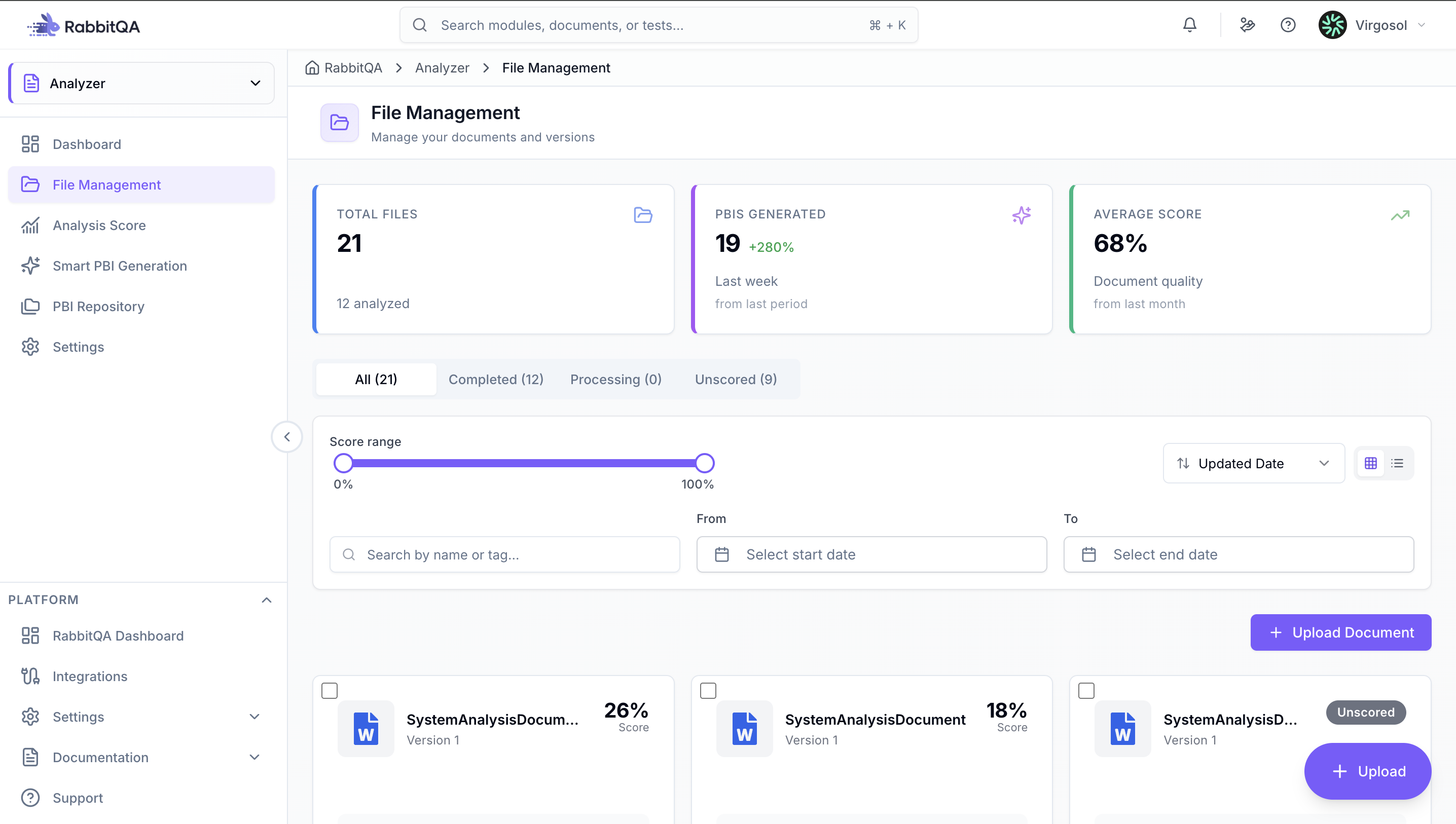Image resolution: width=1456 pixels, height=824 pixels.
Task: Collapse the PLATFORM section
Action: (x=267, y=600)
